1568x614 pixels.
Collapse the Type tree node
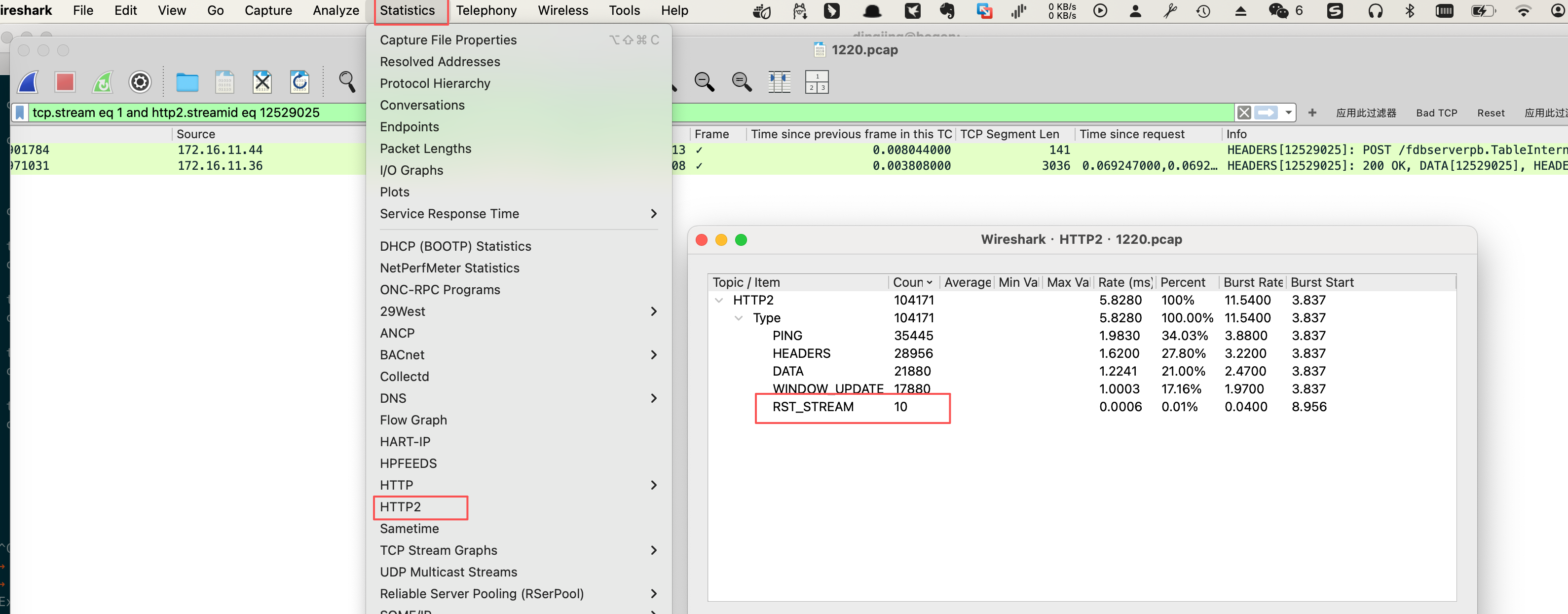pyautogui.click(x=738, y=318)
